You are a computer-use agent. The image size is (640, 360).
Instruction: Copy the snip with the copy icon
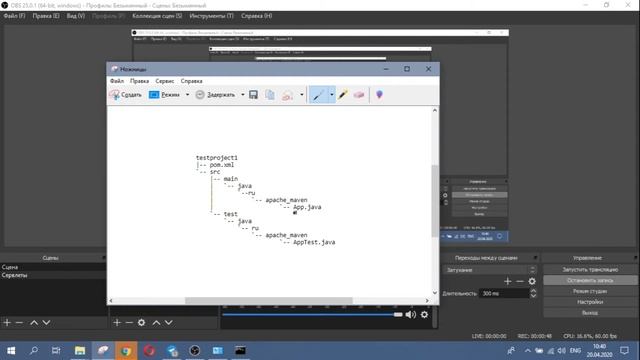coord(270,95)
